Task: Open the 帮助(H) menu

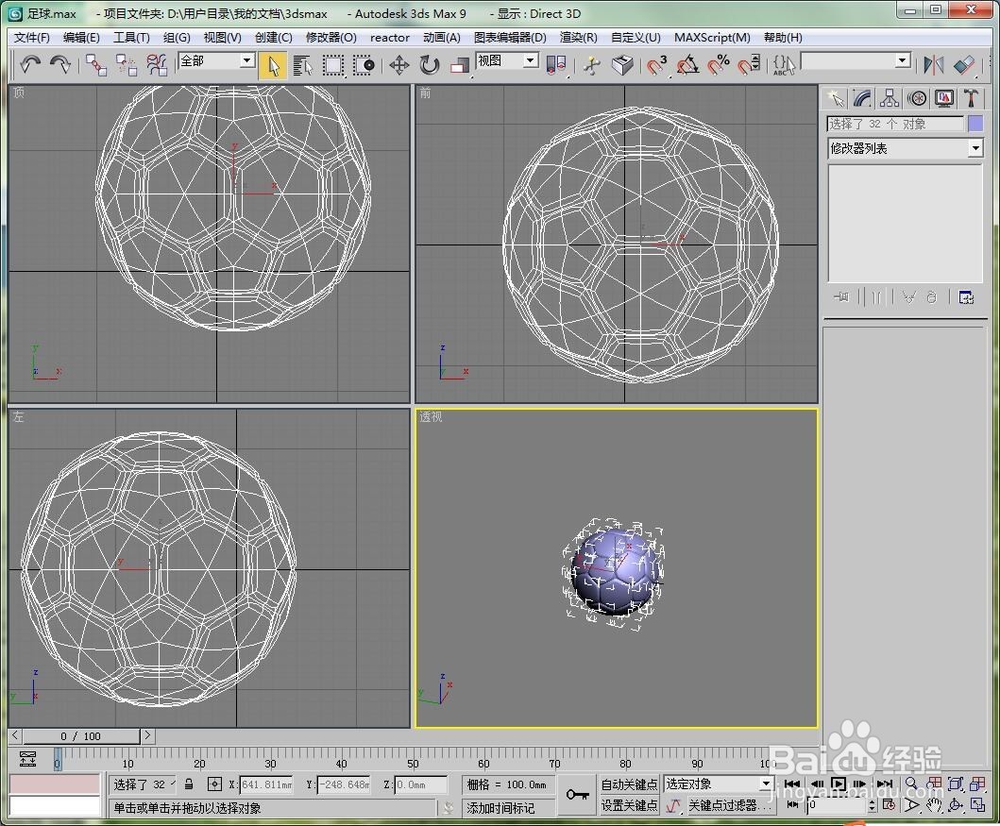Action: 783,38
